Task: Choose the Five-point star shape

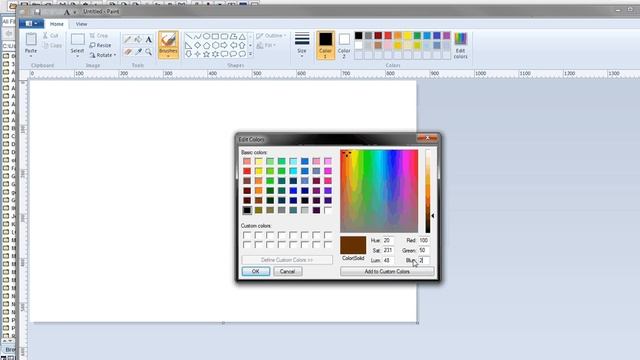Action: pyautogui.click(x=207, y=54)
